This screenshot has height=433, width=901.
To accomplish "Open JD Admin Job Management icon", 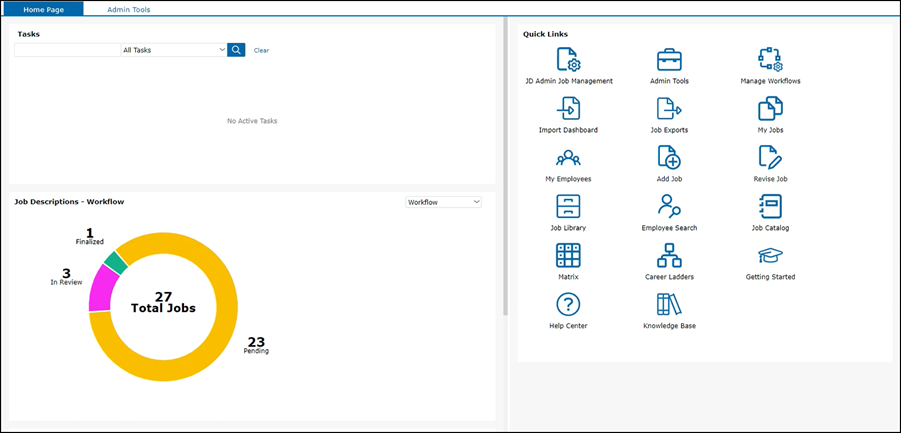I will [568, 60].
